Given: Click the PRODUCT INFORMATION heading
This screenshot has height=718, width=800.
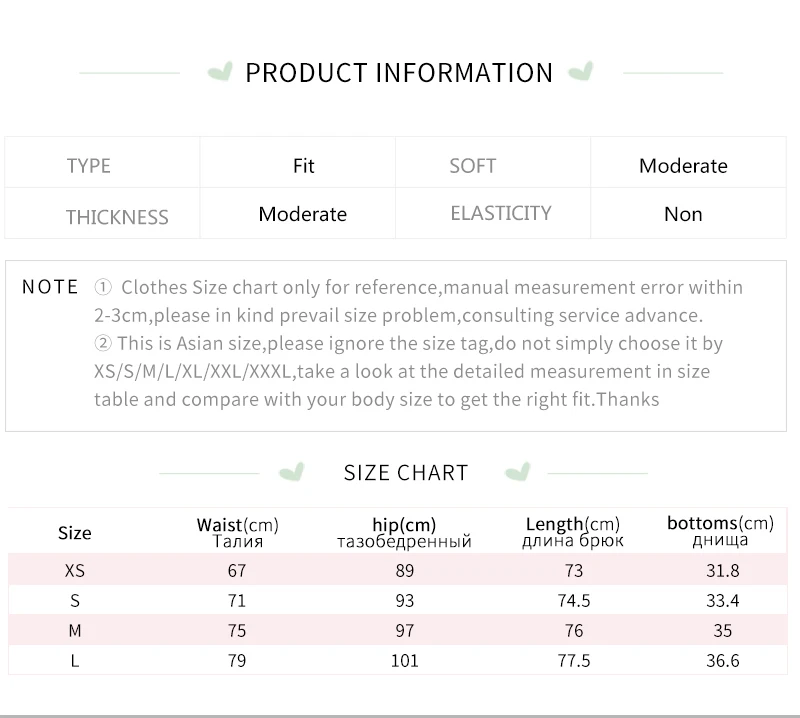Looking at the screenshot, I should (399, 73).
